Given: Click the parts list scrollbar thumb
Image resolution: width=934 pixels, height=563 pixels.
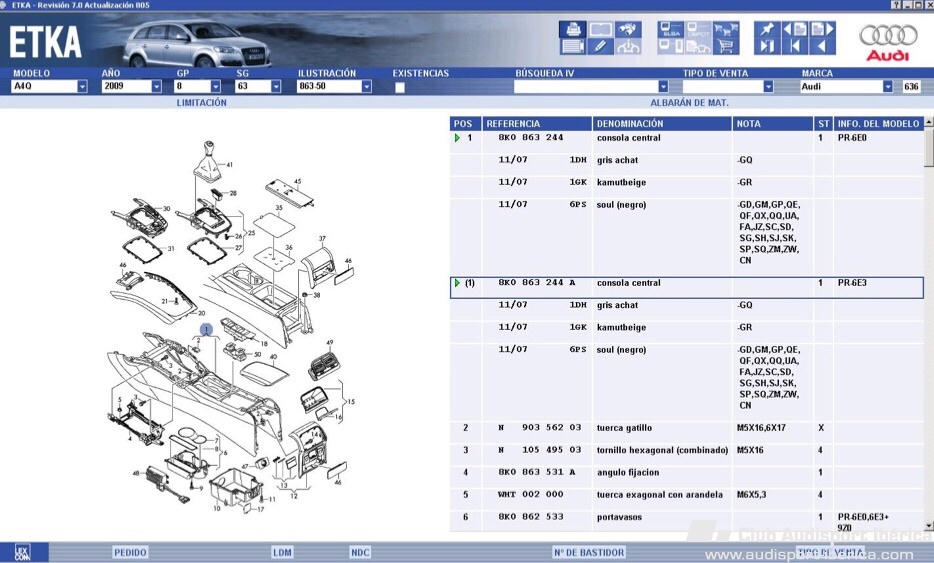Looking at the screenshot, I should 929,147.
